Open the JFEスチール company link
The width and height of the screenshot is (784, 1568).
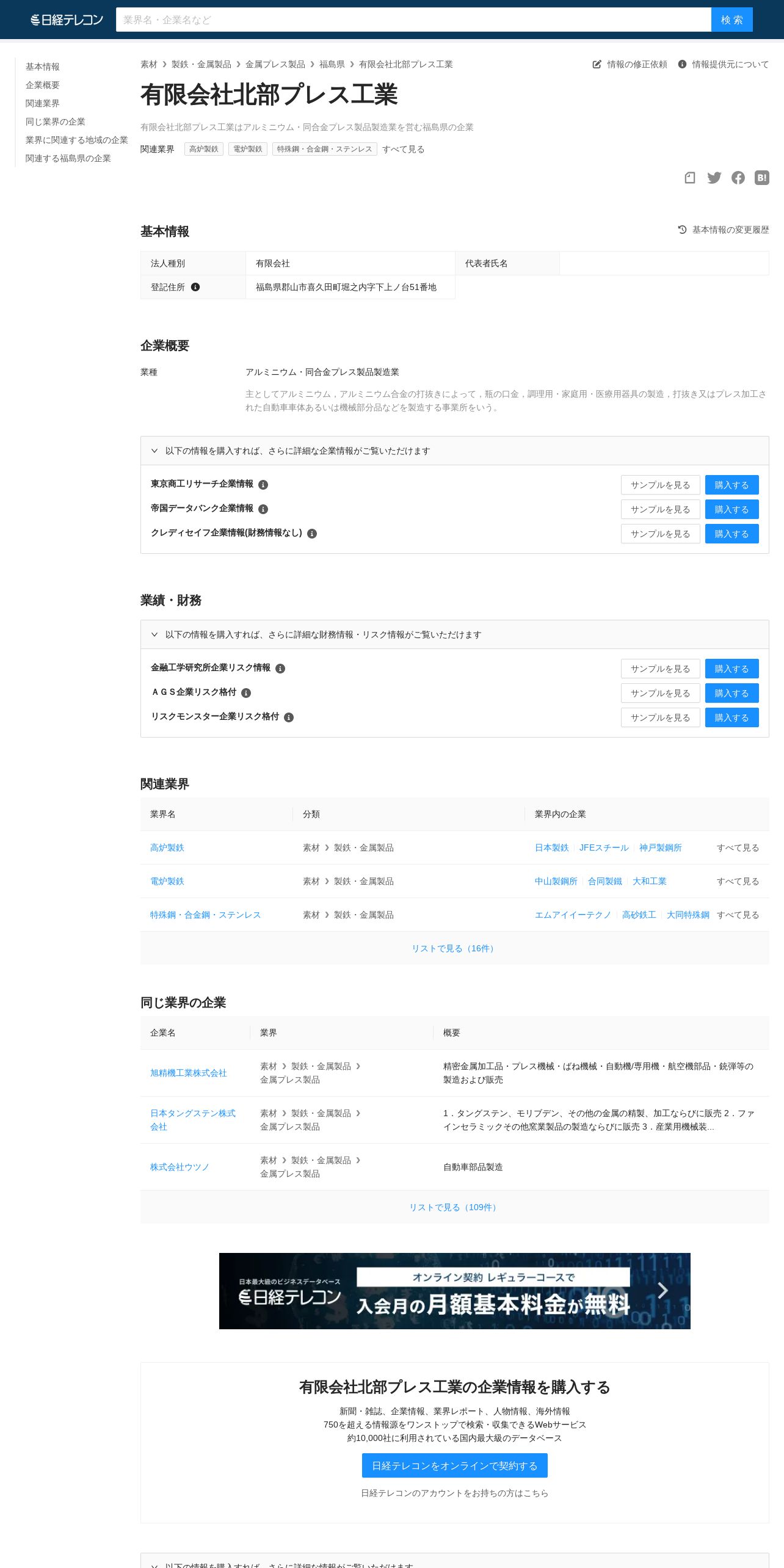[604, 848]
